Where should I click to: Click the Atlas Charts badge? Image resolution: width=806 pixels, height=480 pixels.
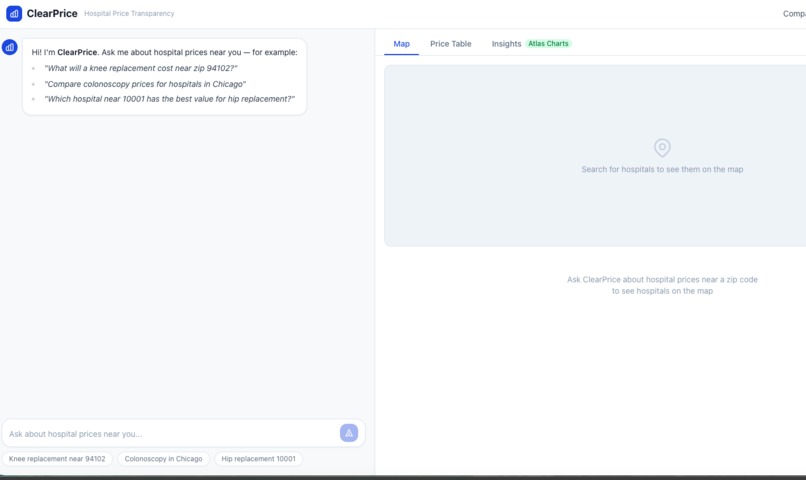(548, 44)
